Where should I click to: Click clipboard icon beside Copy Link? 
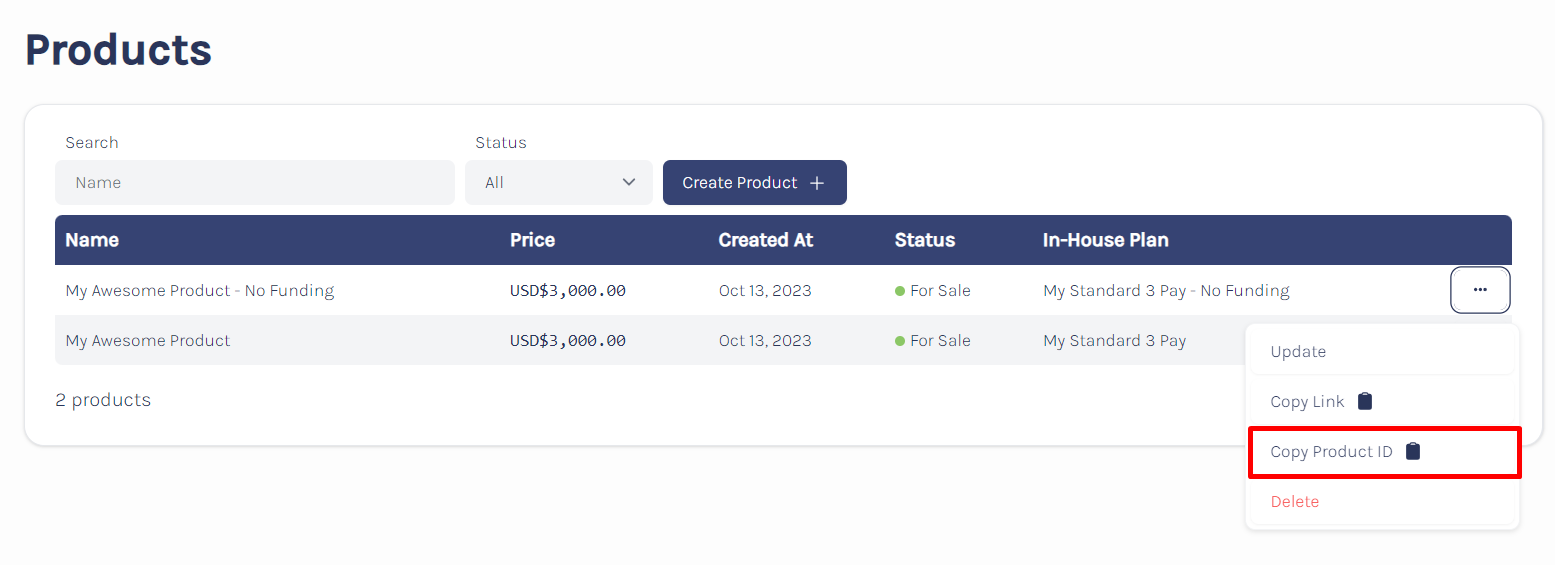point(1365,401)
